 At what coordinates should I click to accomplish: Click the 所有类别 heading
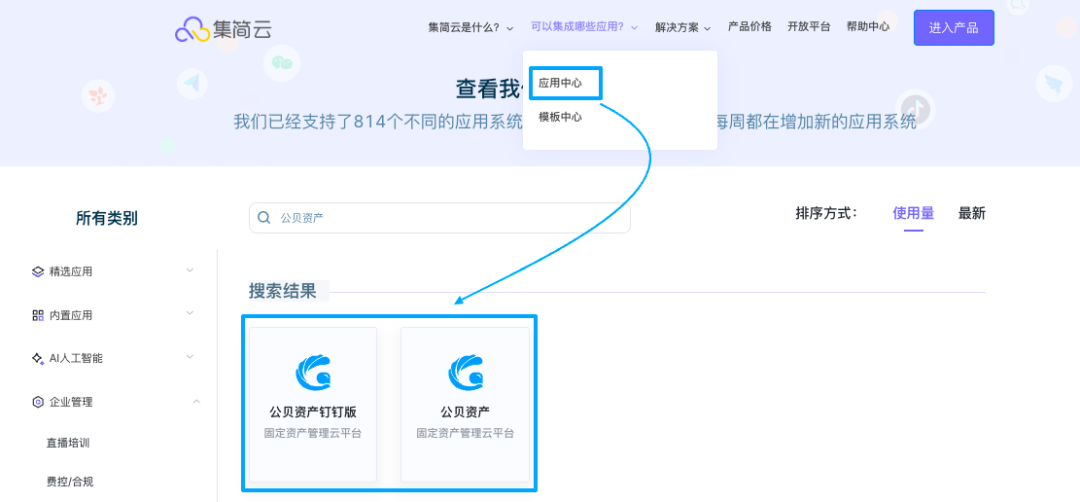(107, 219)
